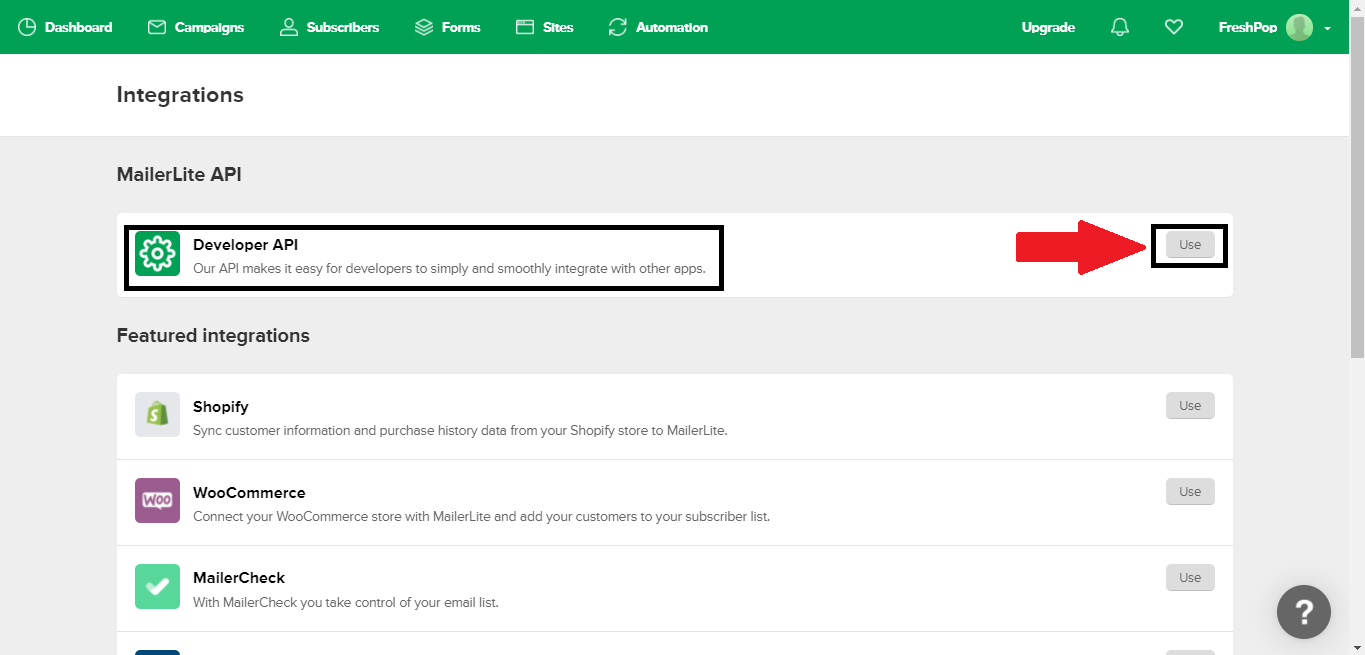Click the Use button for Shopify

click(x=1190, y=406)
